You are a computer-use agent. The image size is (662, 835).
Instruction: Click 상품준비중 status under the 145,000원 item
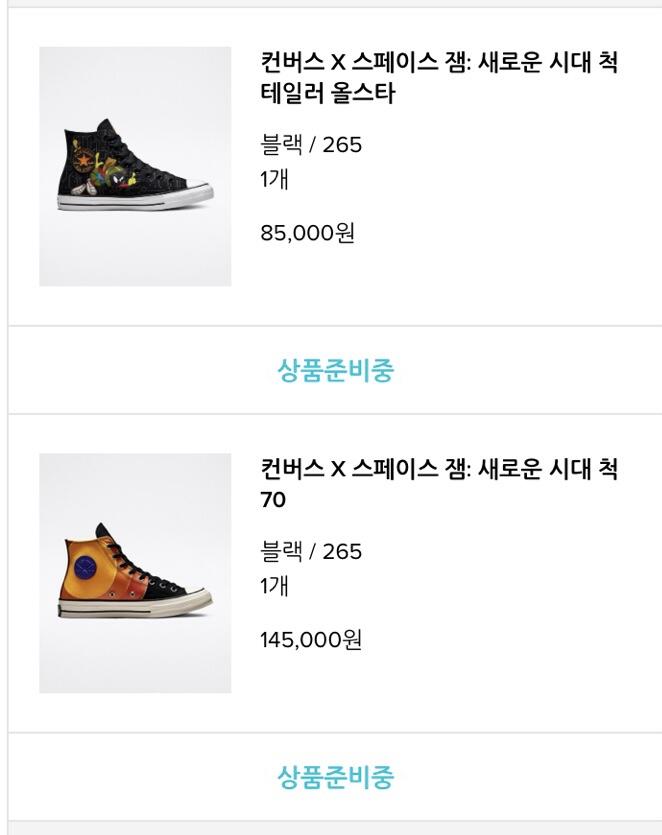pos(335,776)
